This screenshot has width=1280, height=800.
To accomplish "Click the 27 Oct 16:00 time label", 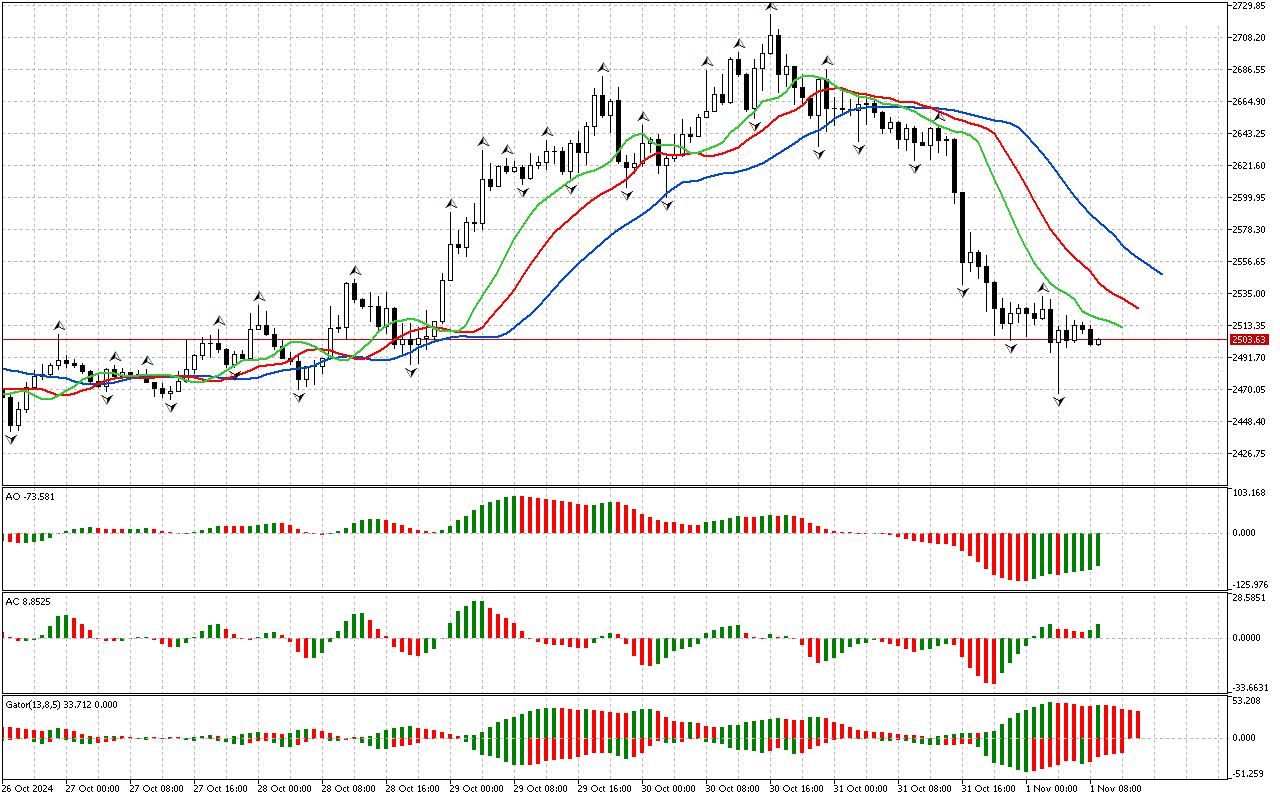I will tap(220, 789).
